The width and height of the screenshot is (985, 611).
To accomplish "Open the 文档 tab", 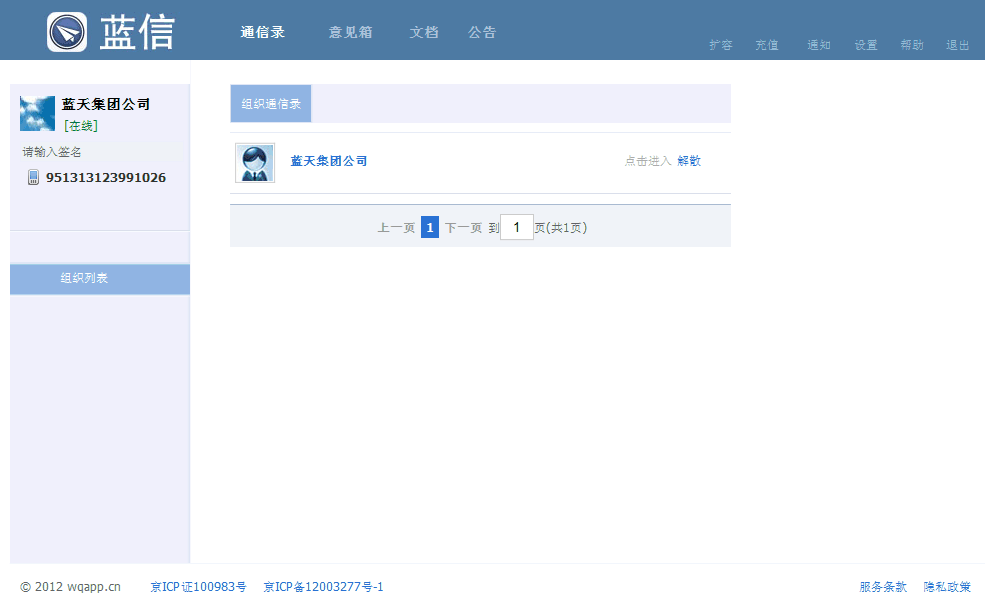I will click(423, 31).
